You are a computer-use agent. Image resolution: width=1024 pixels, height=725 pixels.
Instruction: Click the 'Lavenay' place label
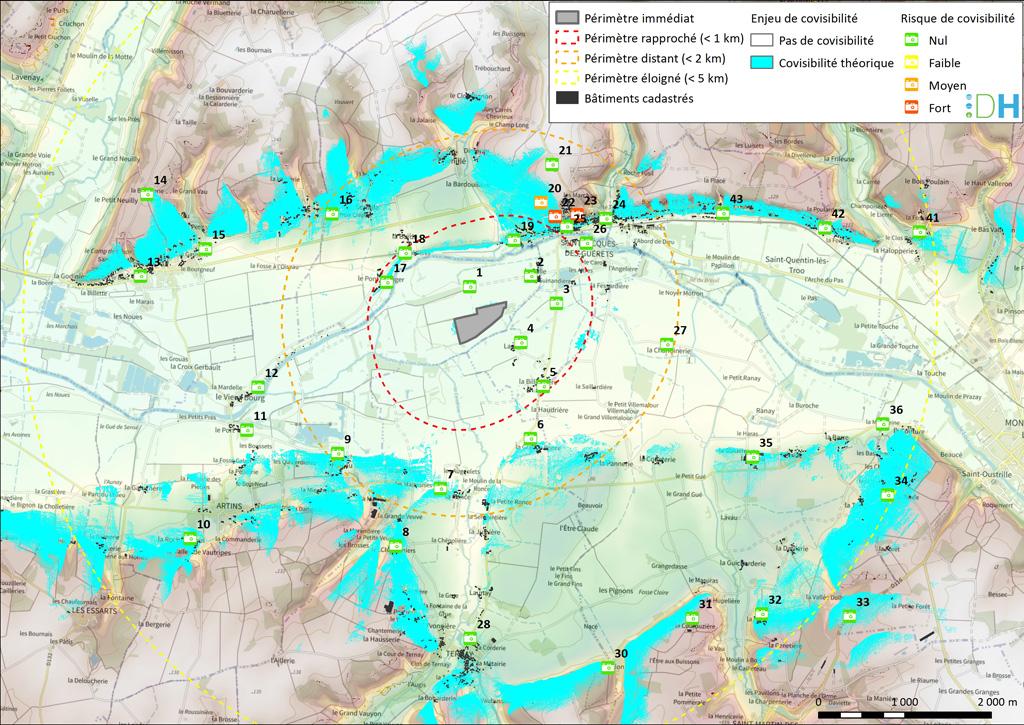[26, 77]
